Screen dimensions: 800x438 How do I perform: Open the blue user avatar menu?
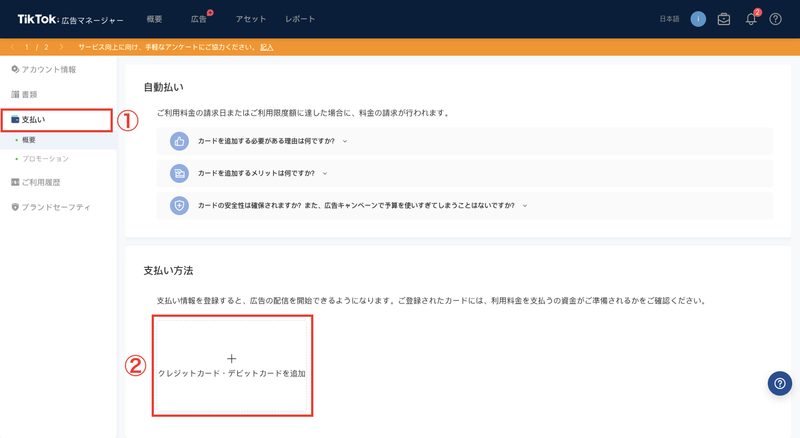click(x=698, y=19)
